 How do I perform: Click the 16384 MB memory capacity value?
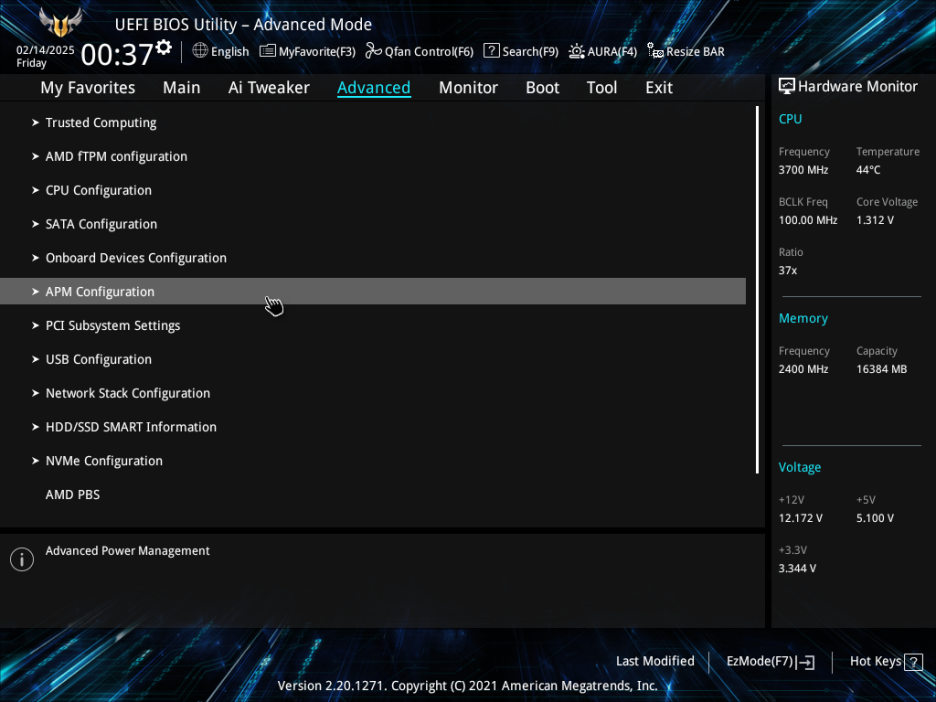pyautogui.click(x=881, y=370)
